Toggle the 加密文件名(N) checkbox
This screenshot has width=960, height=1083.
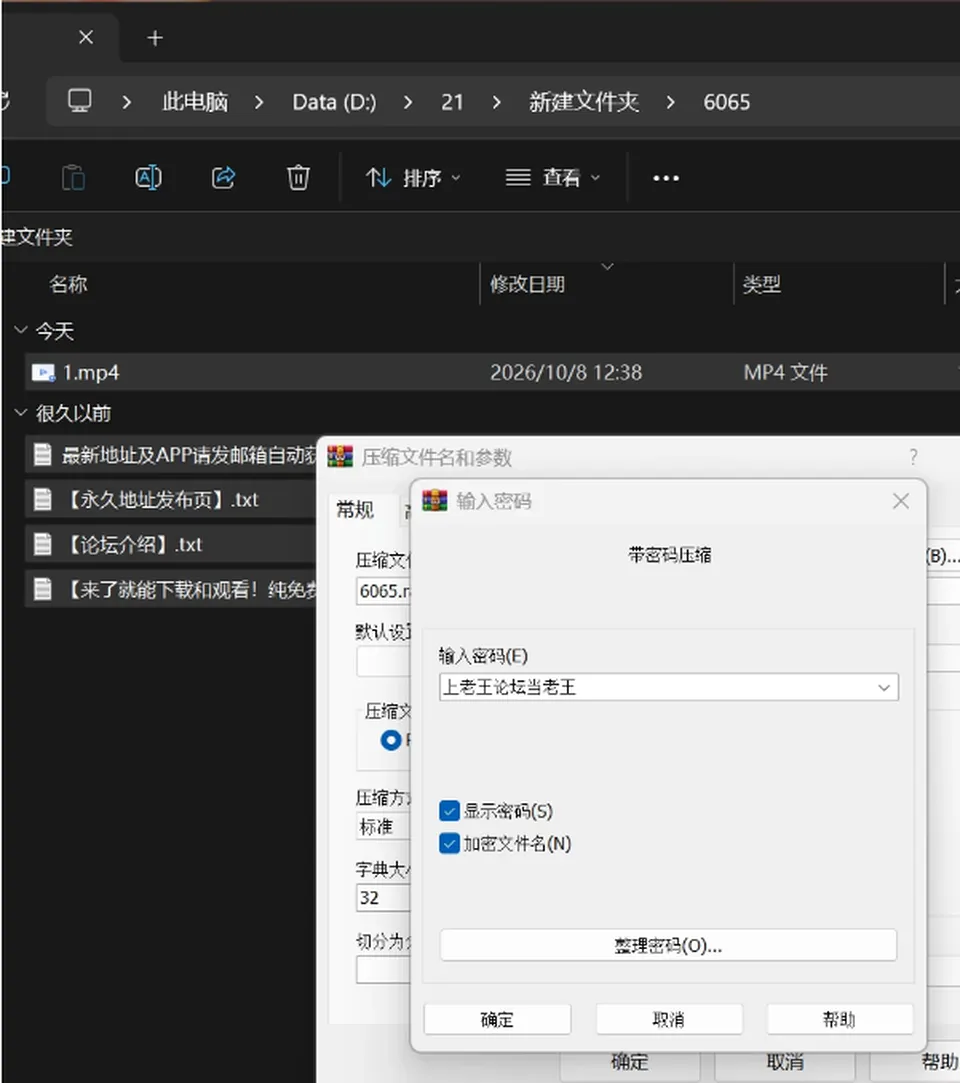coord(449,843)
